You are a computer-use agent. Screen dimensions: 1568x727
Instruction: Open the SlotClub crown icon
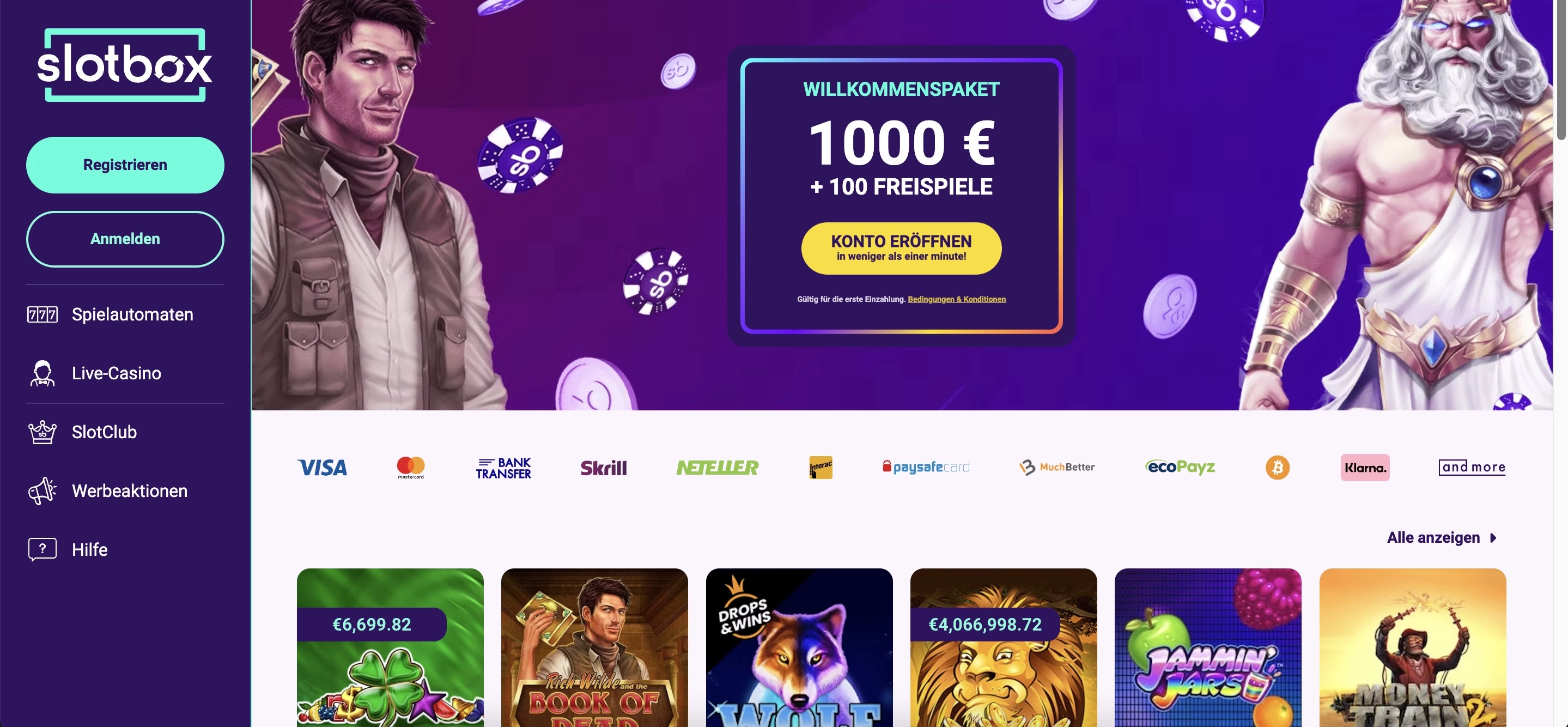point(42,432)
